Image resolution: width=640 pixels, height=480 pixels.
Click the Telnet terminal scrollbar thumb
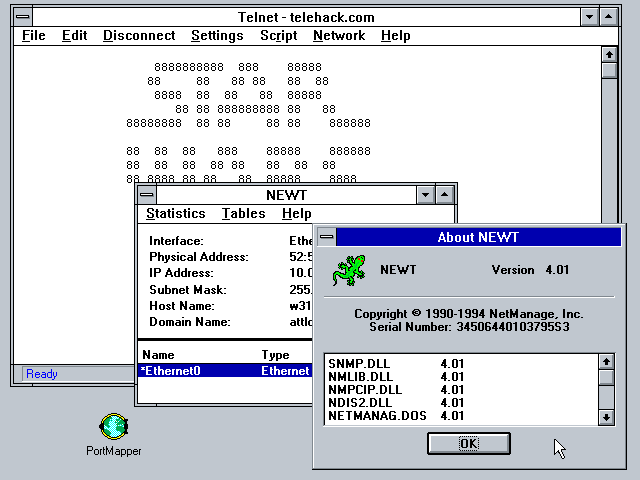(x=609, y=70)
